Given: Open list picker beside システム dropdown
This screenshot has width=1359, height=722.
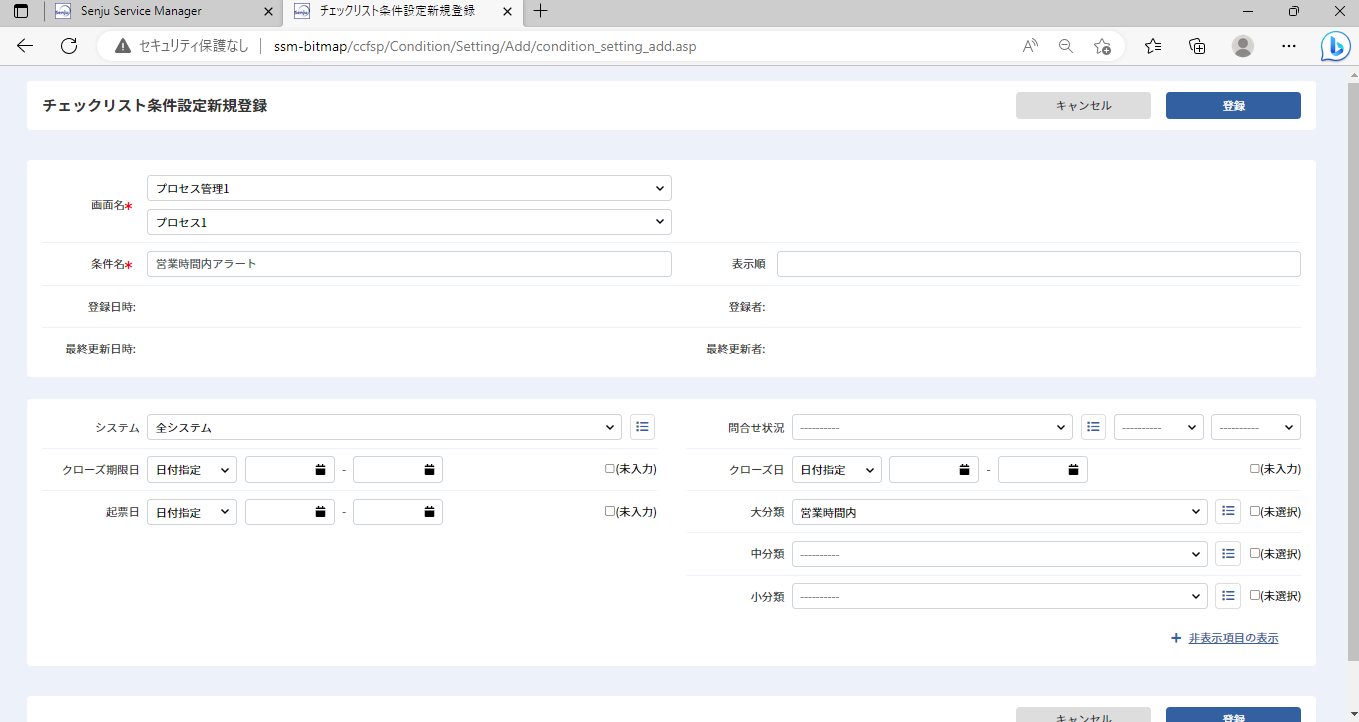Looking at the screenshot, I should pos(642,427).
